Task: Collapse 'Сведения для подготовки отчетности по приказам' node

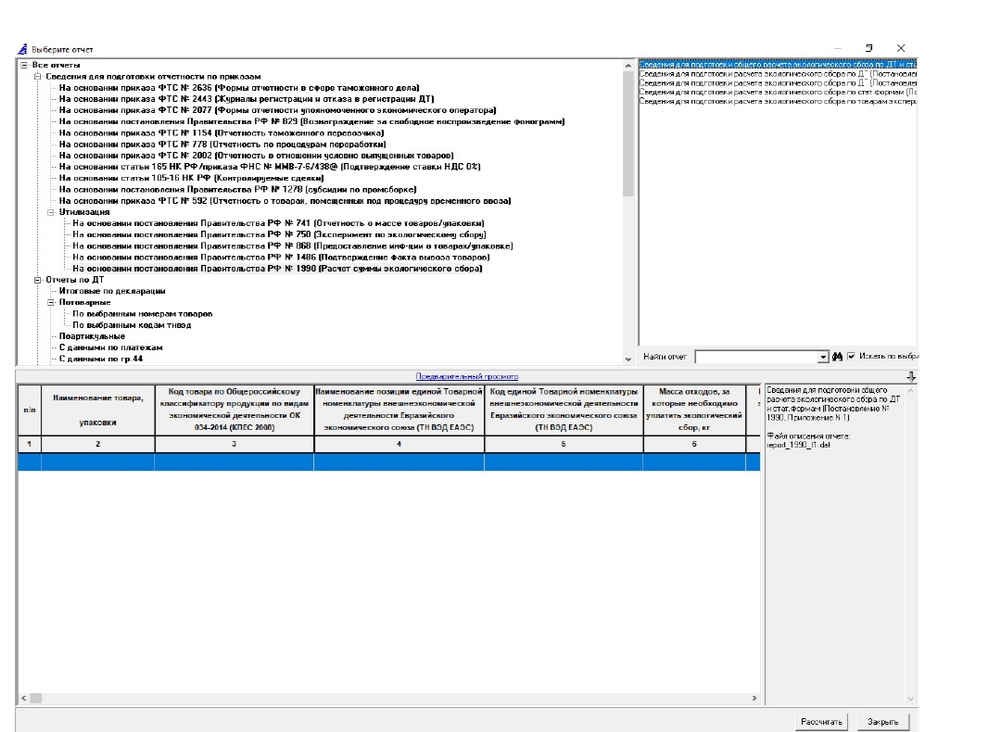Action: click(37, 77)
